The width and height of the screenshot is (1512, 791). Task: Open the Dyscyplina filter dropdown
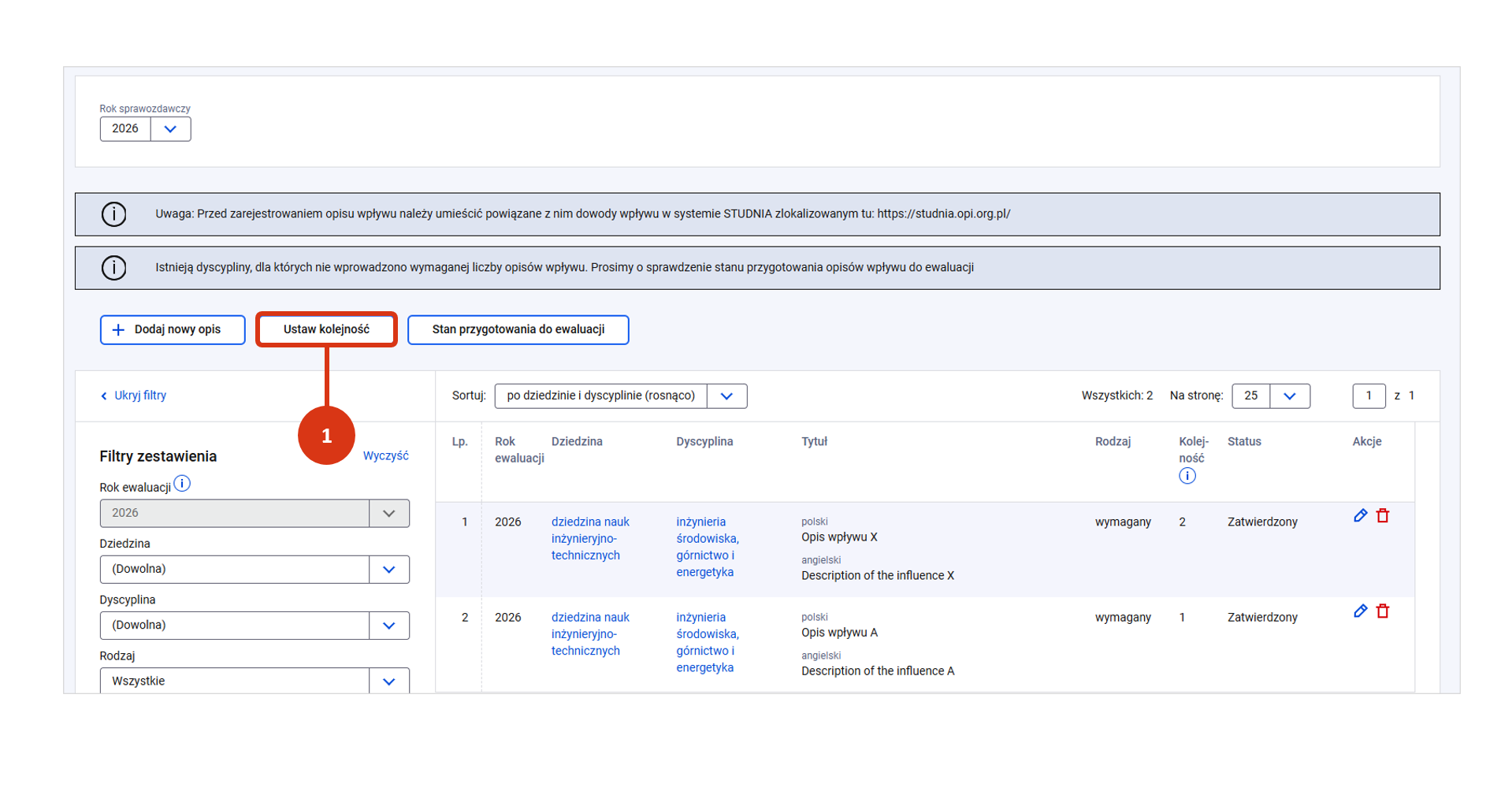388,626
